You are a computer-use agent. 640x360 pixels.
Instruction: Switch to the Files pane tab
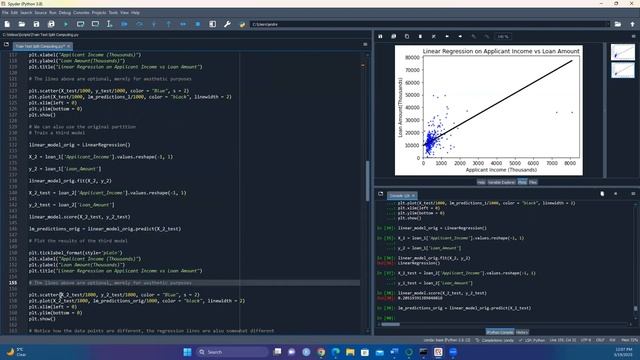point(533,182)
